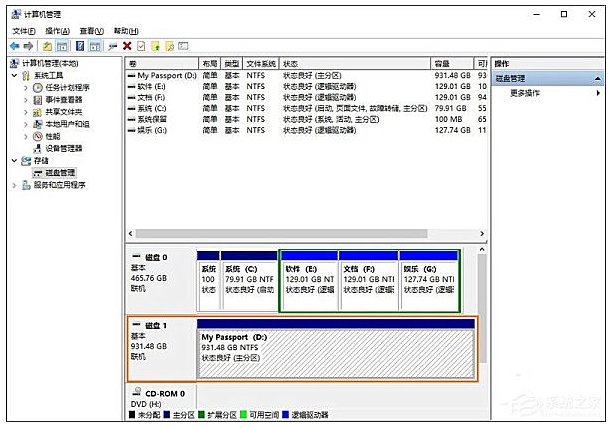Expand the 本地用户和组 node

pos(26,124)
